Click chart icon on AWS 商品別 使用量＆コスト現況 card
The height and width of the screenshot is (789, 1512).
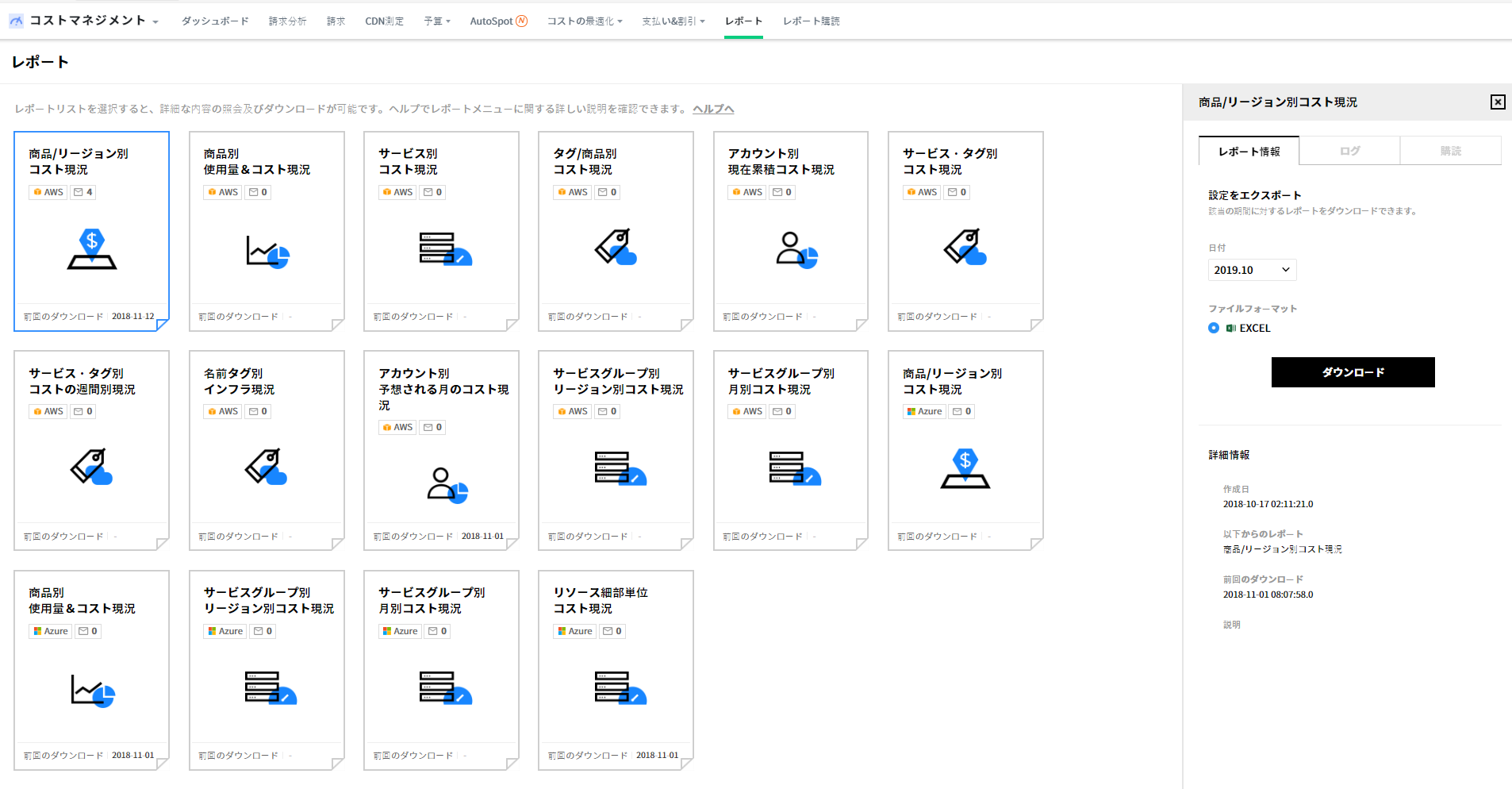pyautogui.click(x=267, y=252)
